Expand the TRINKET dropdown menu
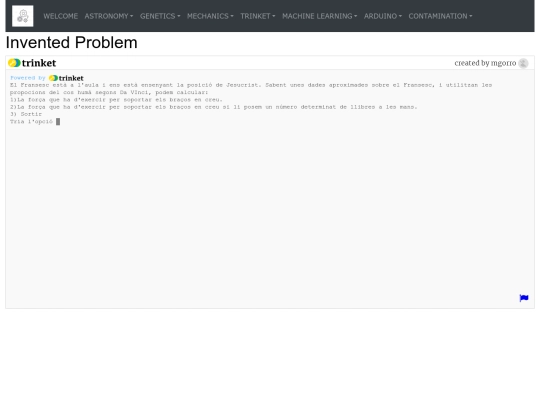 point(258,16)
